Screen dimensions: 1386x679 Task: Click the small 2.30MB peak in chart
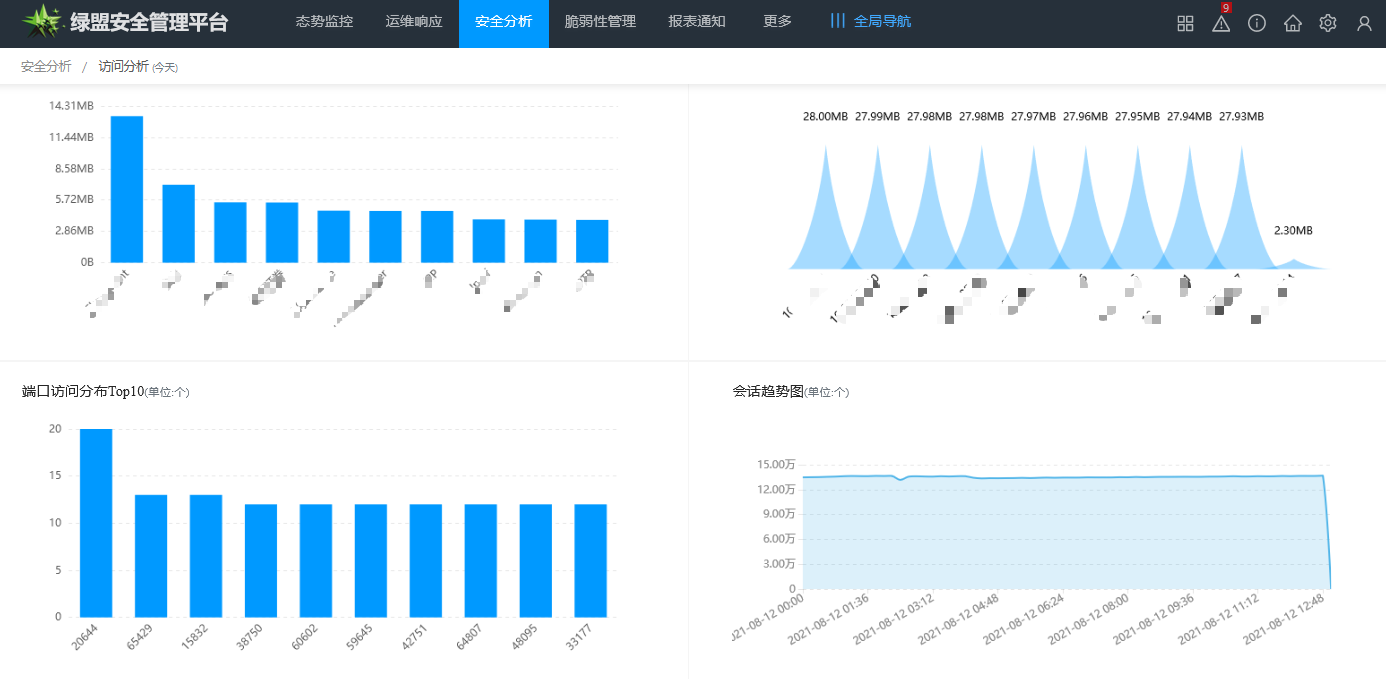[x=1294, y=264]
